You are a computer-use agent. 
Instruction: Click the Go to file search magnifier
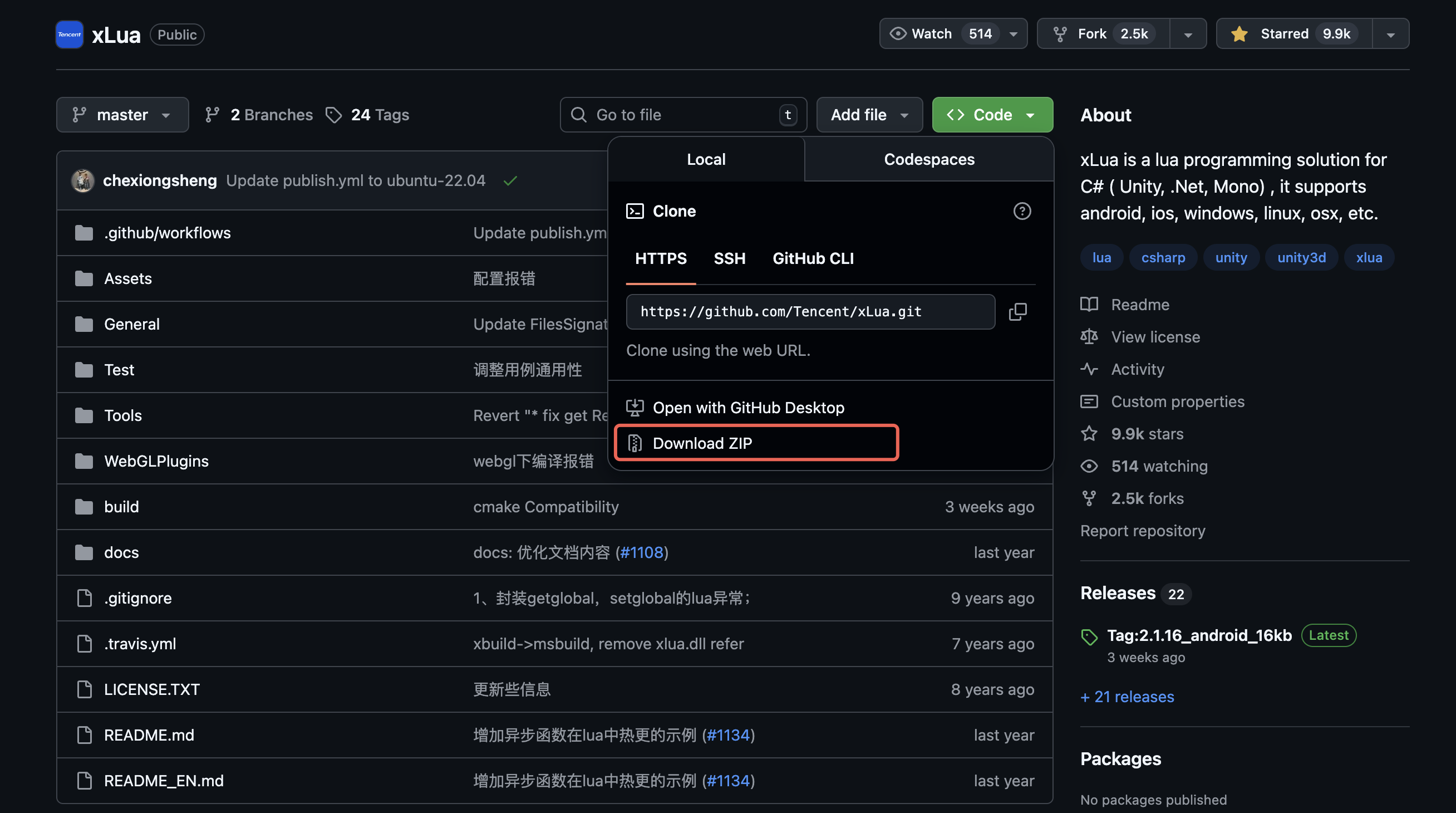[578, 115]
